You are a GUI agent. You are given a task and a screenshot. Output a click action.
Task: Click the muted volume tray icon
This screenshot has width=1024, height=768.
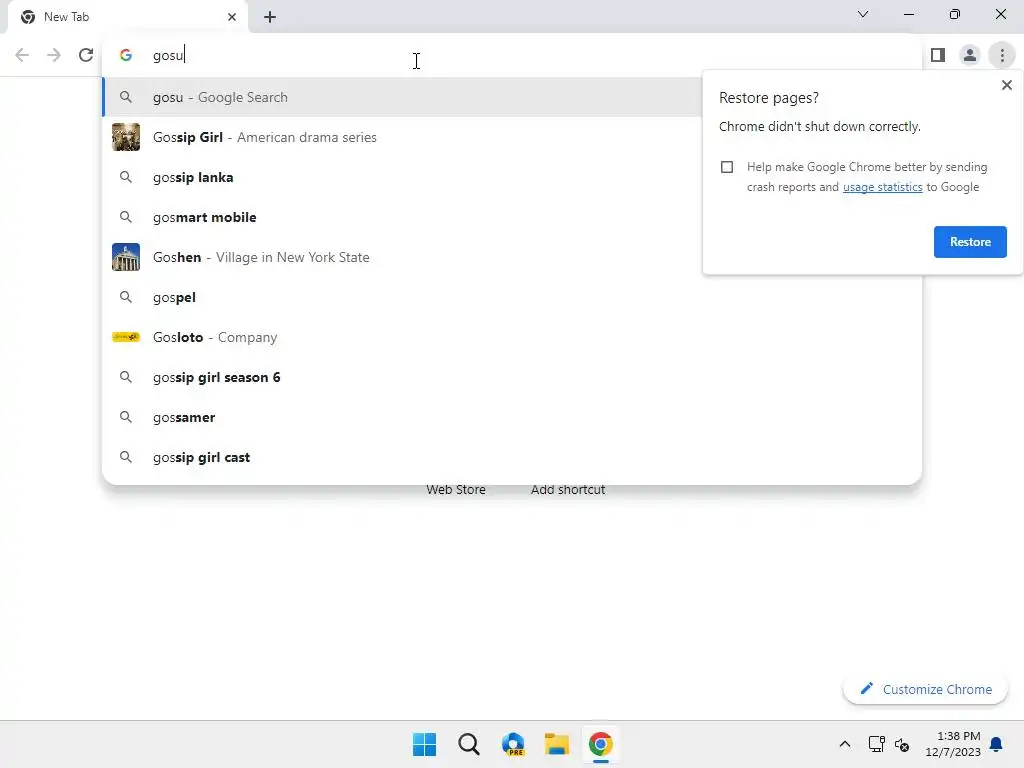[902, 744]
